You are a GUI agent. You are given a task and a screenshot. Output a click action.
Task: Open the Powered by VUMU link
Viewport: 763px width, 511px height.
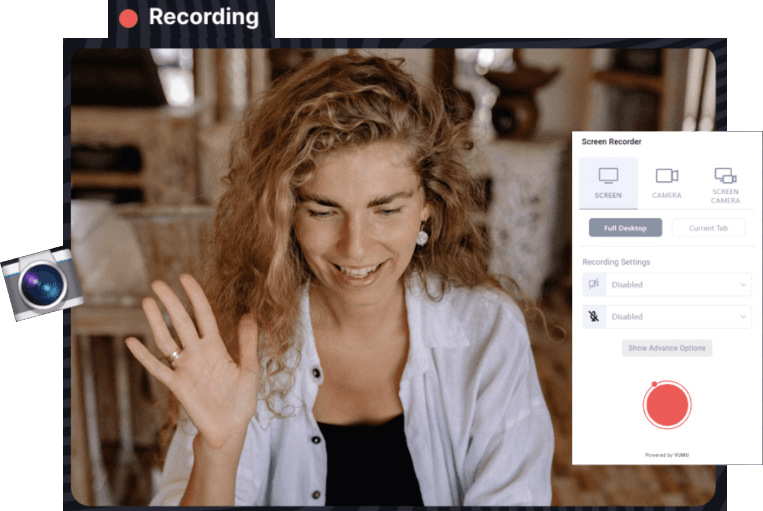point(667,455)
